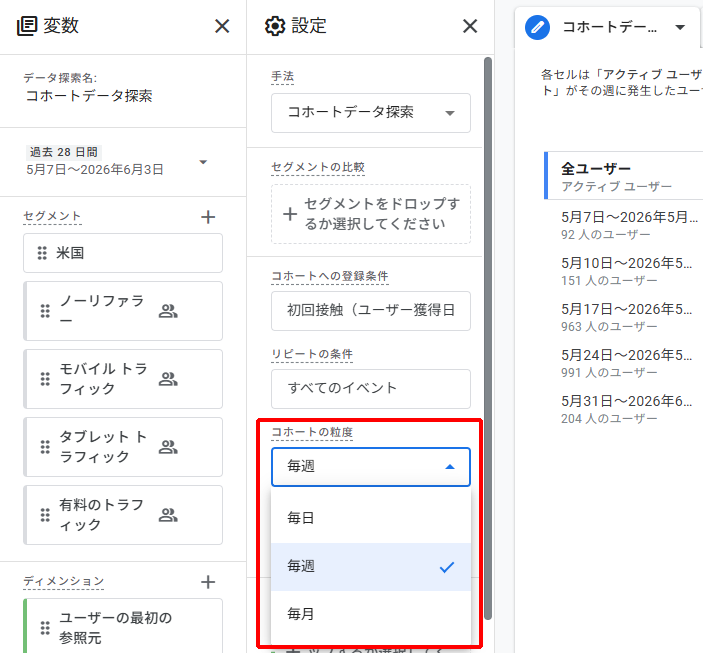Click the コホートの粒度 label

pyautogui.click(x=312, y=432)
